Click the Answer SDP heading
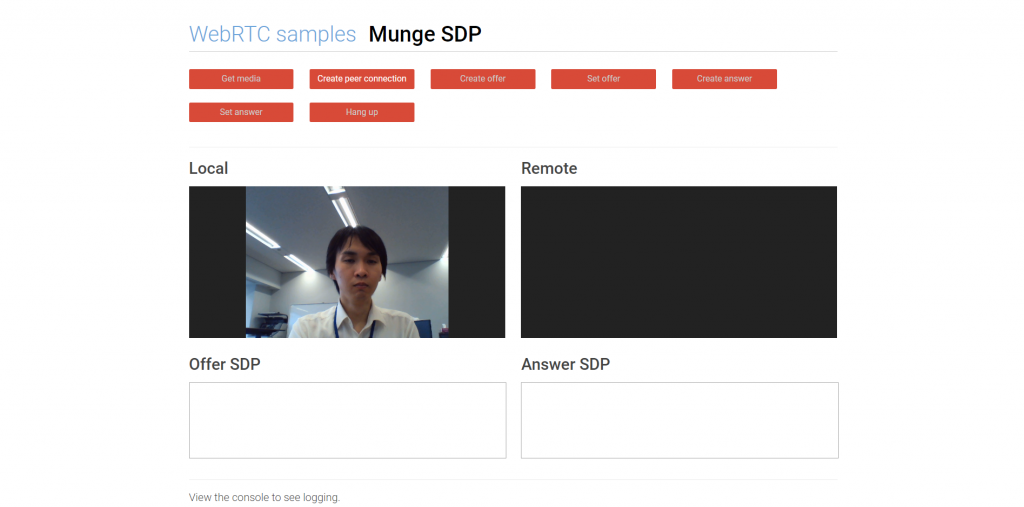Viewport: 1024px width, 507px height. (566, 364)
